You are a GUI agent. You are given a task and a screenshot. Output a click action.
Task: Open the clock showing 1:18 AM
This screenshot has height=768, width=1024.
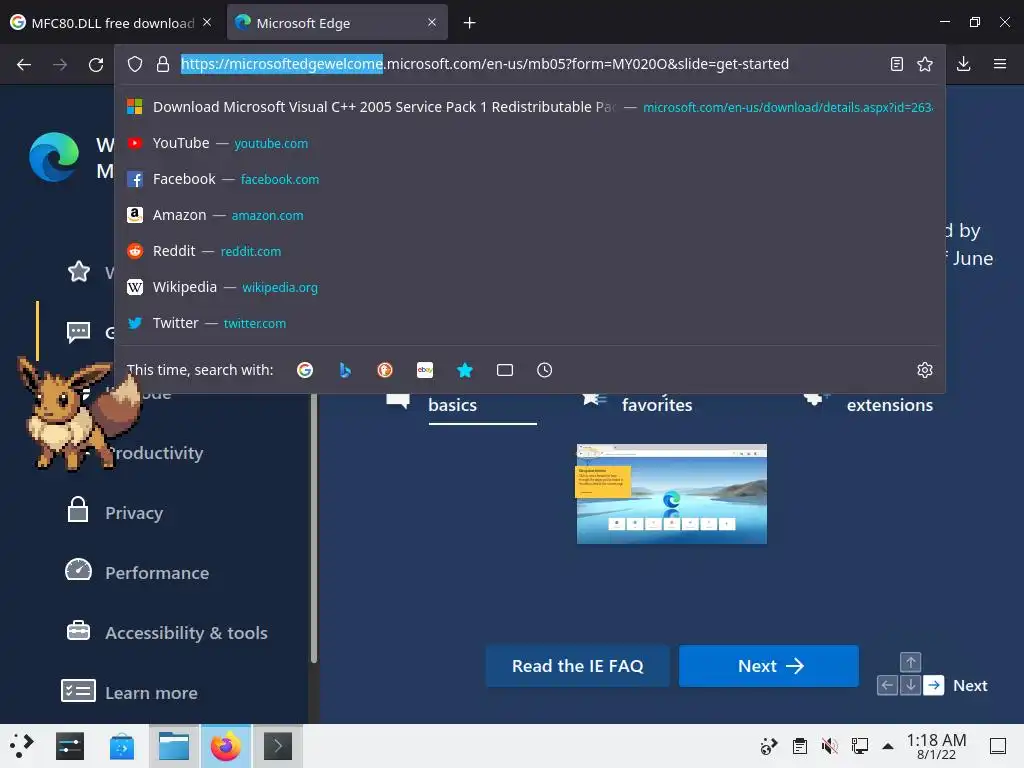[936, 746]
